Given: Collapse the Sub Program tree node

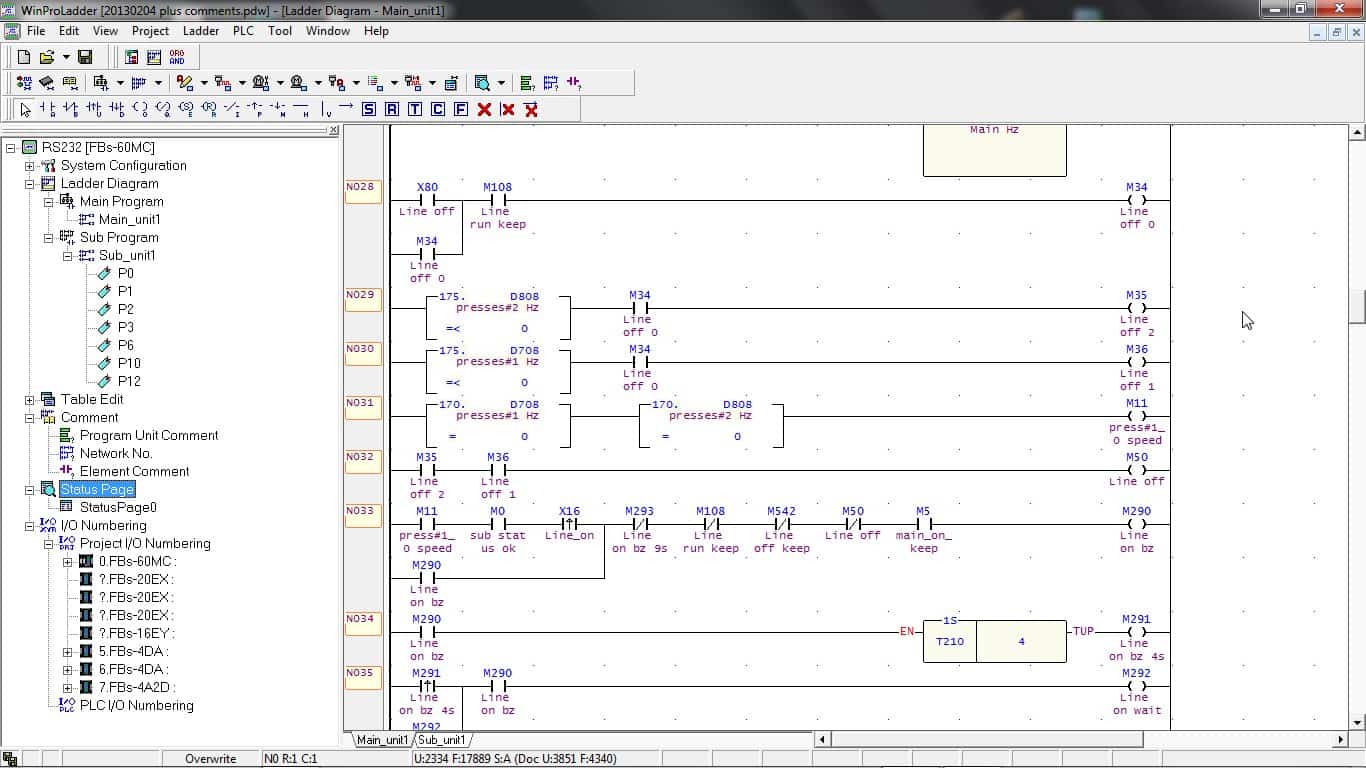Looking at the screenshot, I should (48, 238).
